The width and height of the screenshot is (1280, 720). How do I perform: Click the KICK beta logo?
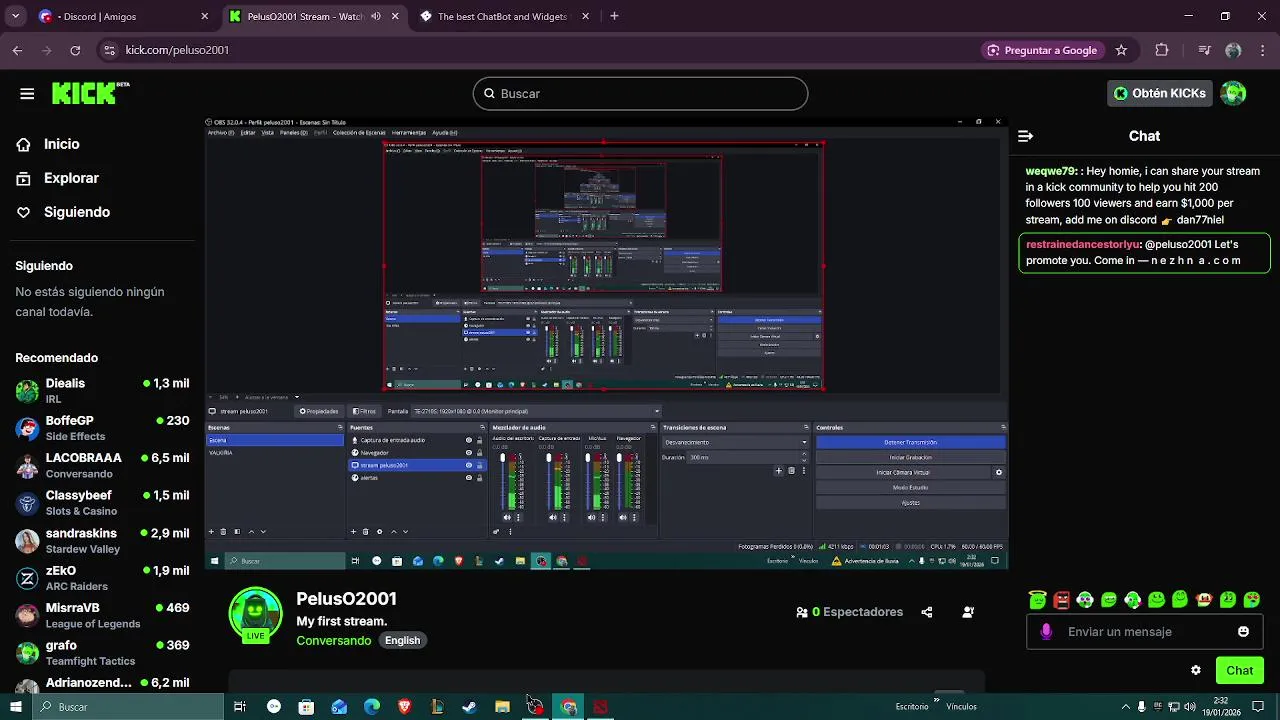(91, 93)
